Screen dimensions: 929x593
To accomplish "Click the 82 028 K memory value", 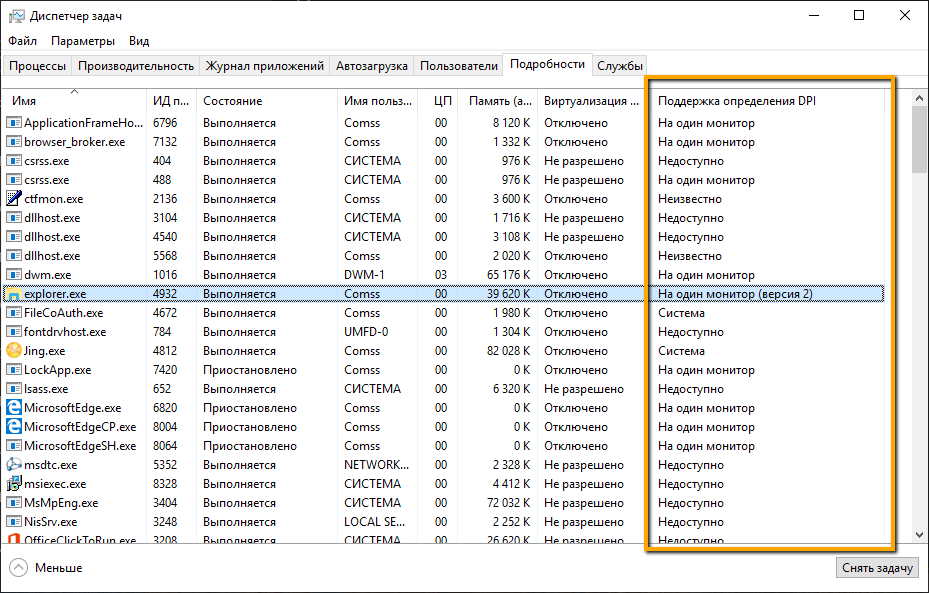I will pos(508,351).
